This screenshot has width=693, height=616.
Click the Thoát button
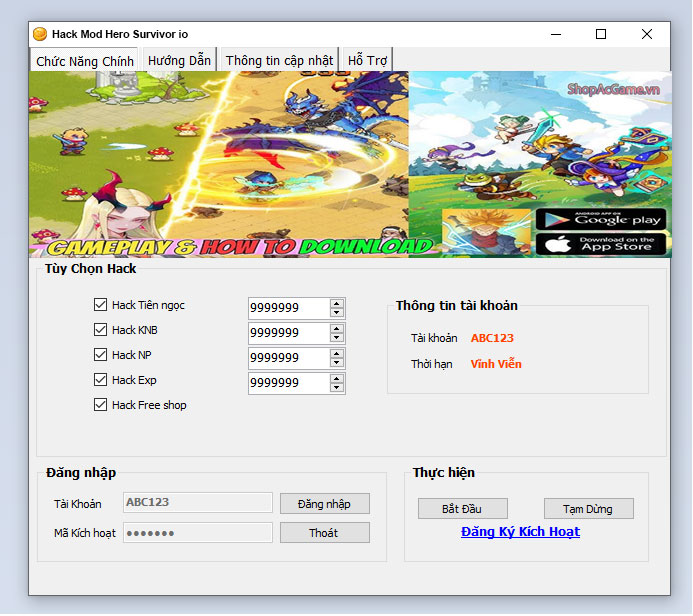[x=324, y=533]
